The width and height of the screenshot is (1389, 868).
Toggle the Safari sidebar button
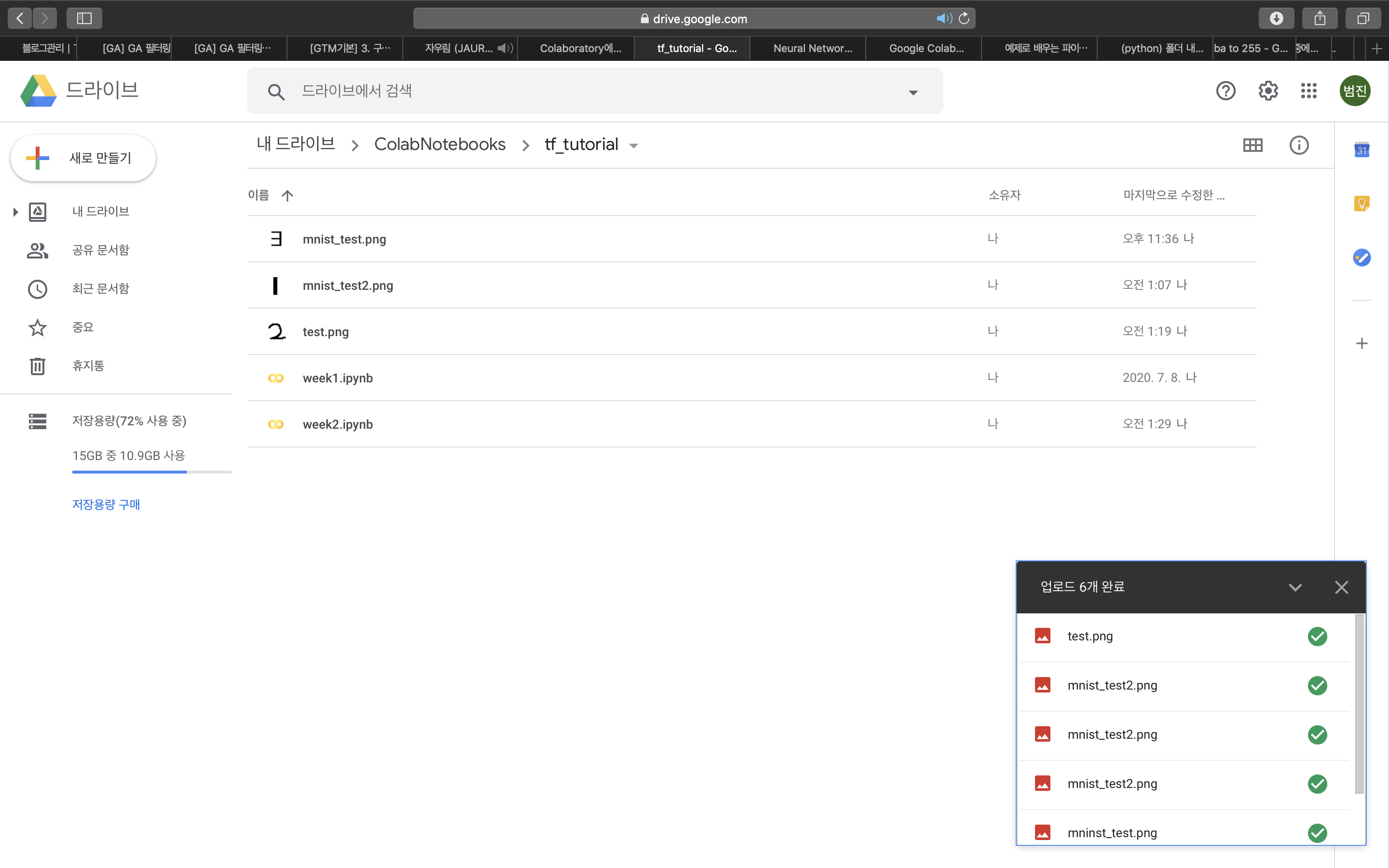tap(84, 18)
